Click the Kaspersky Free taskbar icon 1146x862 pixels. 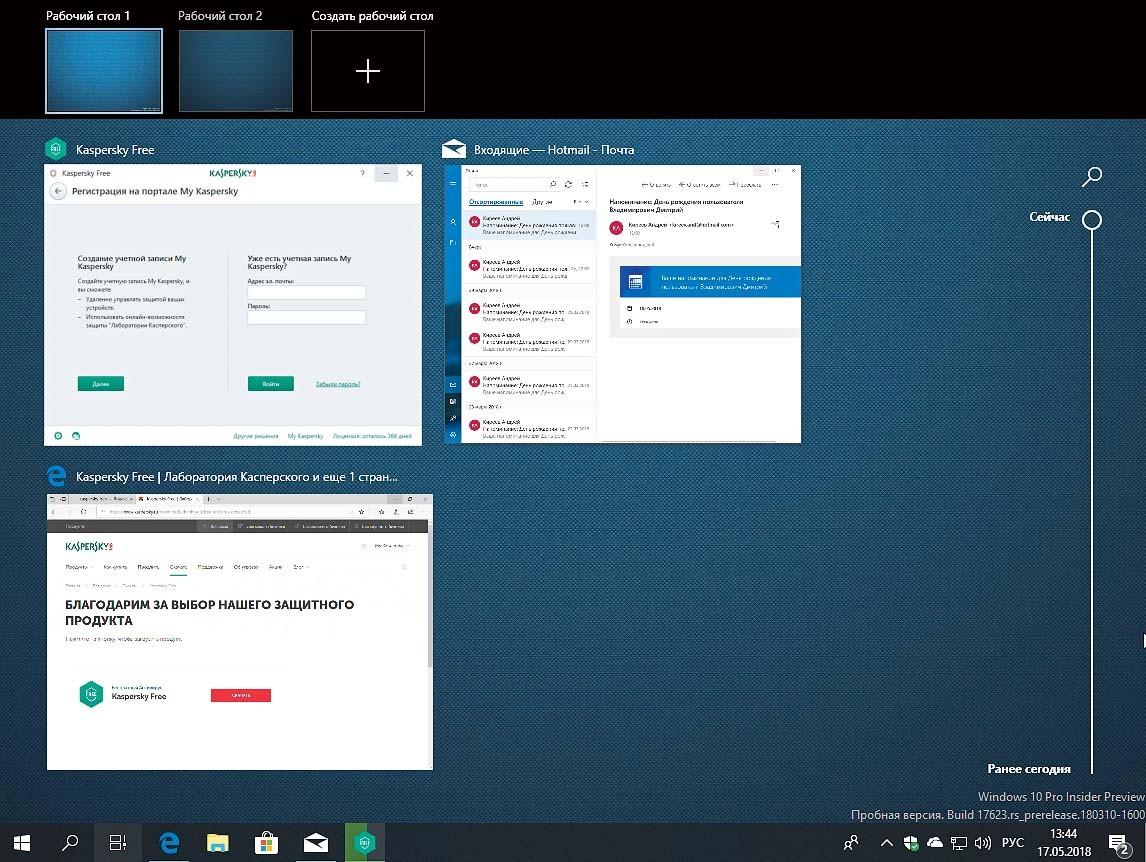(x=365, y=843)
